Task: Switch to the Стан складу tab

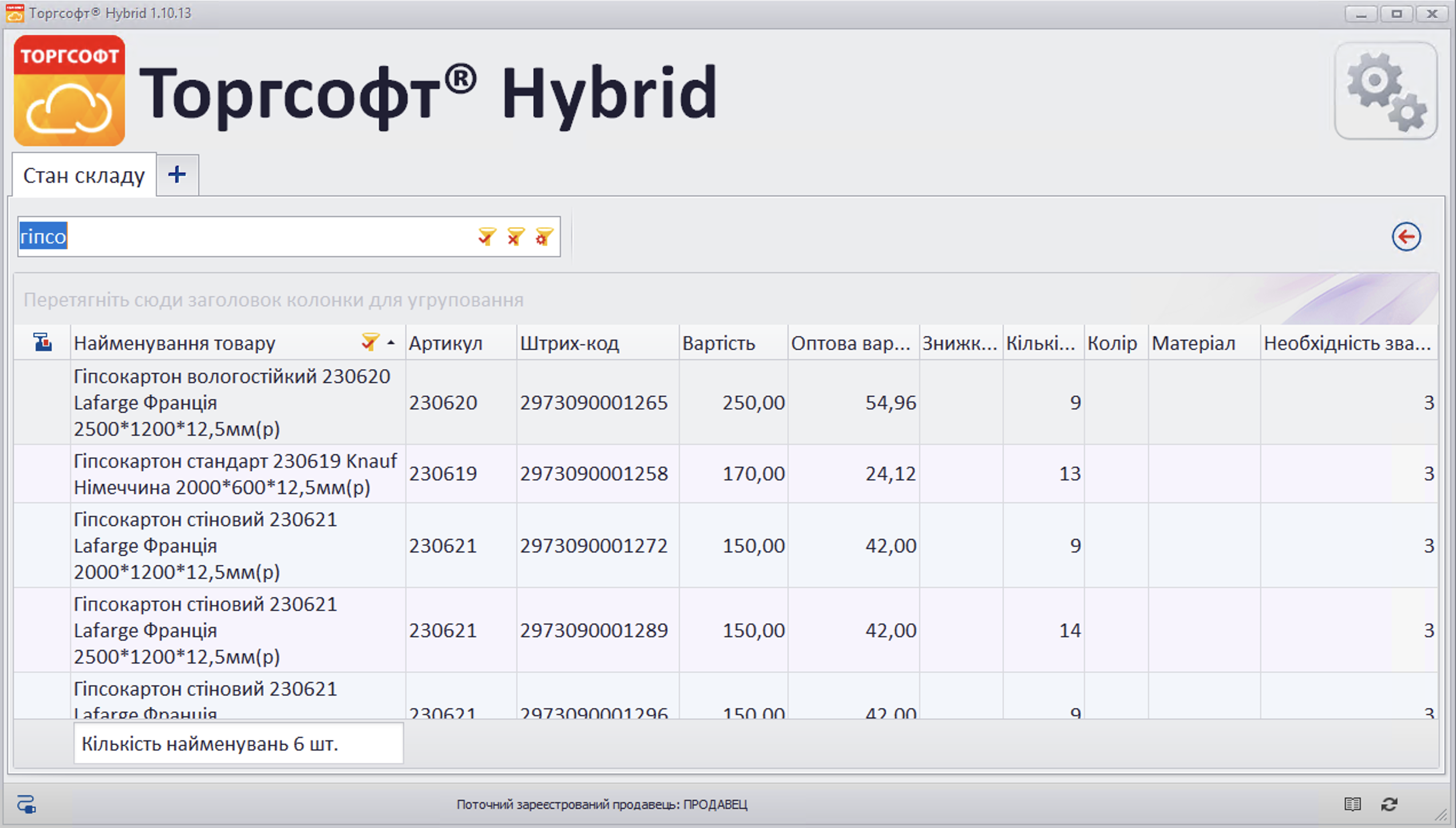Action: [84, 175]
